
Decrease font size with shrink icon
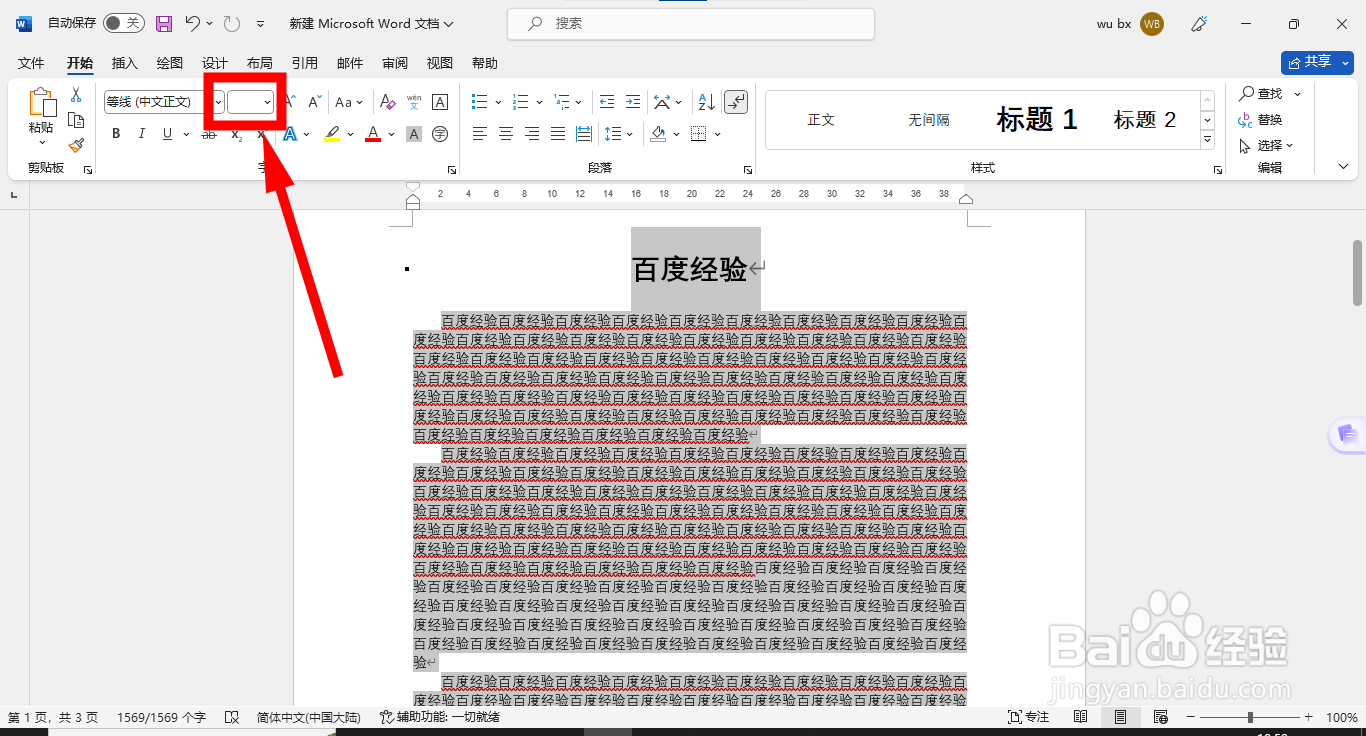pyautogui.click(x=314, y=102)
